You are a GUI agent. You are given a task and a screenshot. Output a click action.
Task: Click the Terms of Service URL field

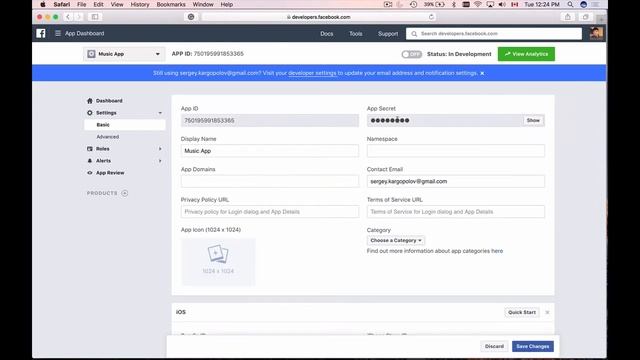point(456,212)
